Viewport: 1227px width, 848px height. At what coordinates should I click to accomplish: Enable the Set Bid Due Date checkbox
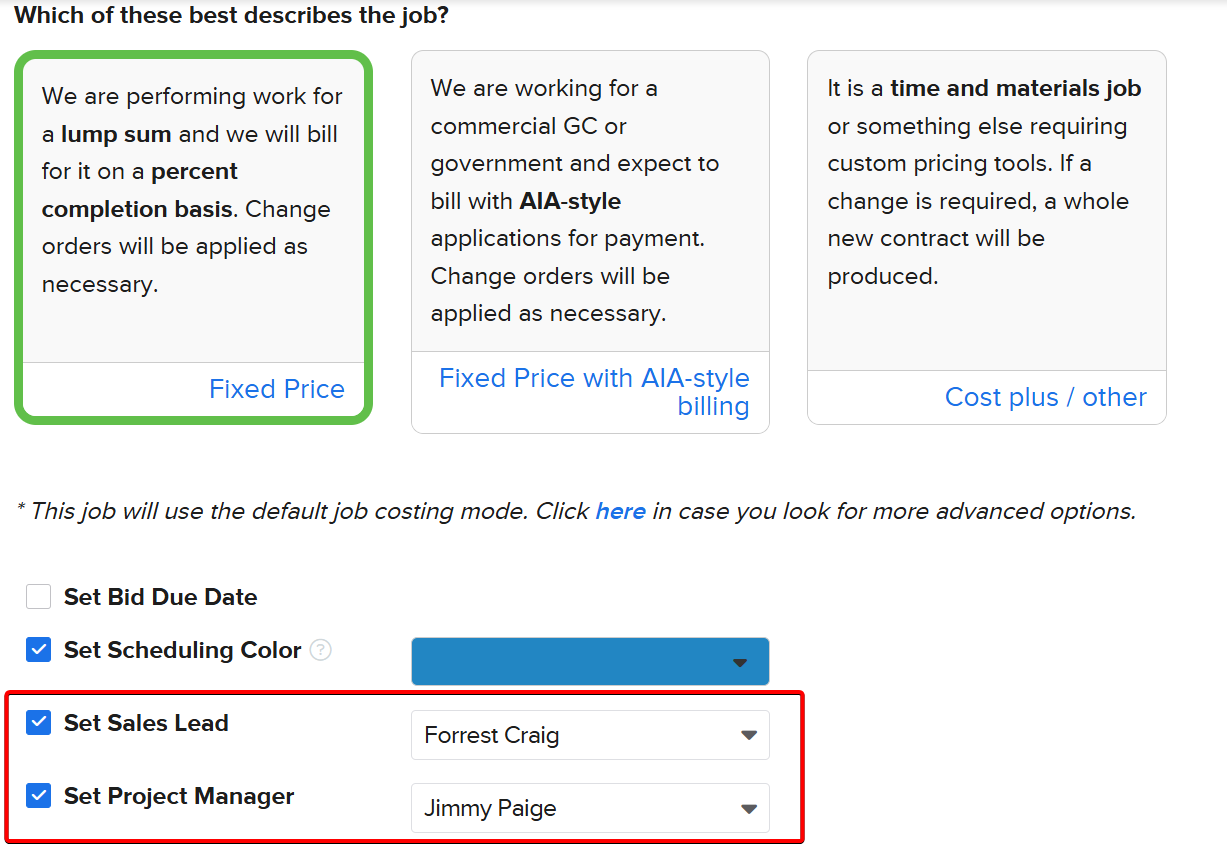click(x=38, y=597)
